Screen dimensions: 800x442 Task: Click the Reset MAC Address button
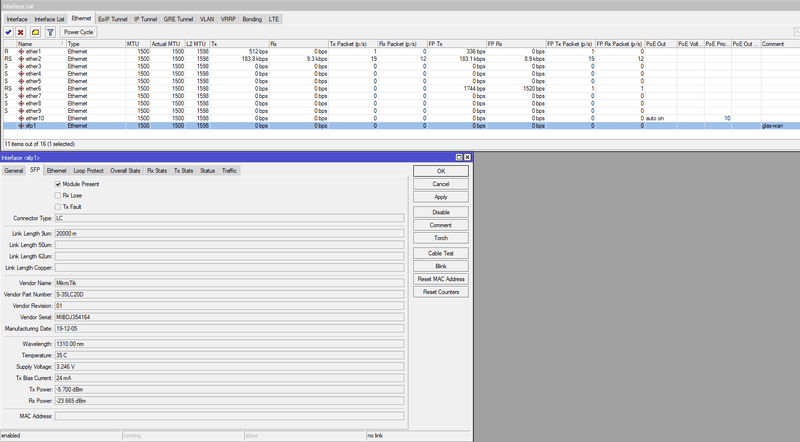coord(441,279)
